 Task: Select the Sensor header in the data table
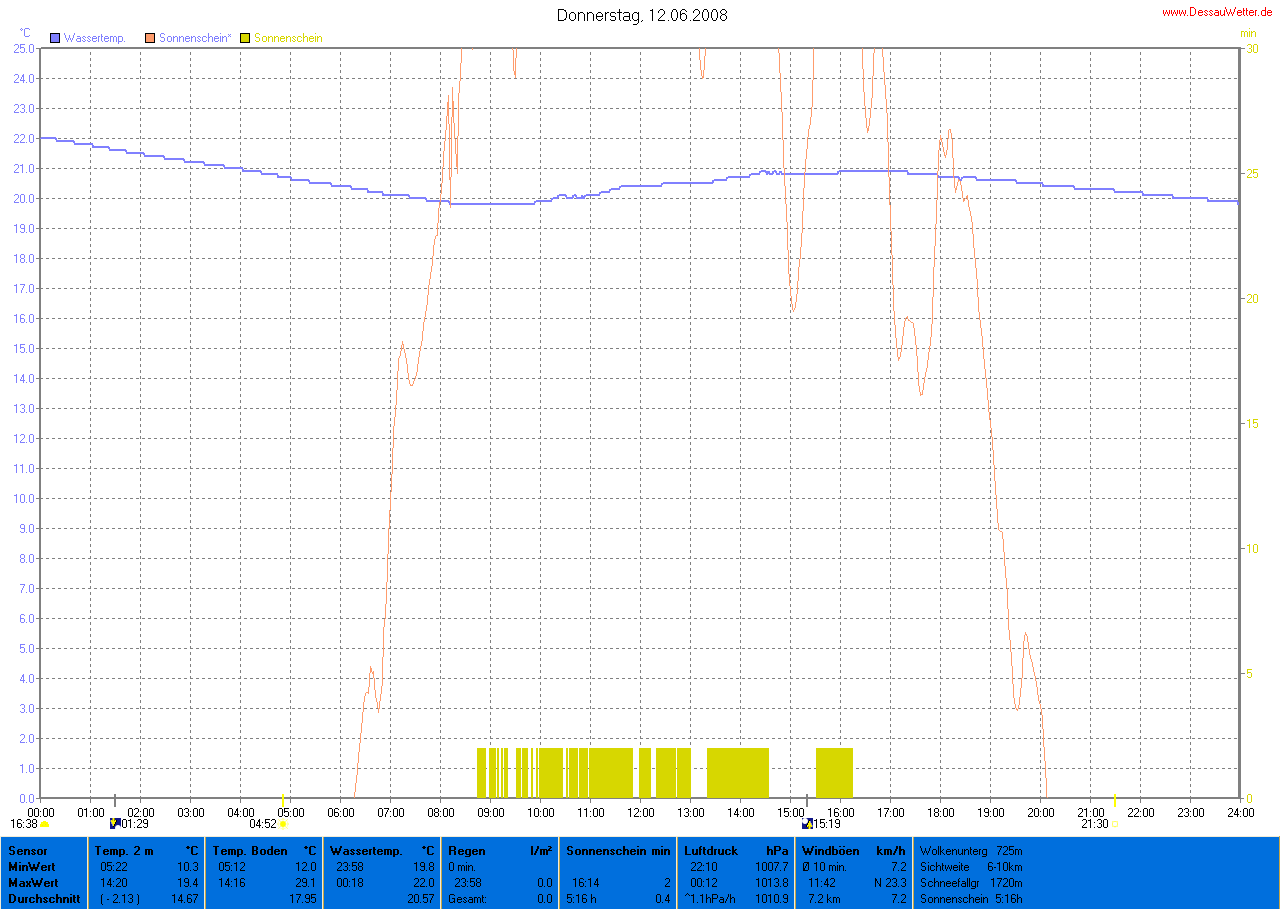tap(27, 851)
